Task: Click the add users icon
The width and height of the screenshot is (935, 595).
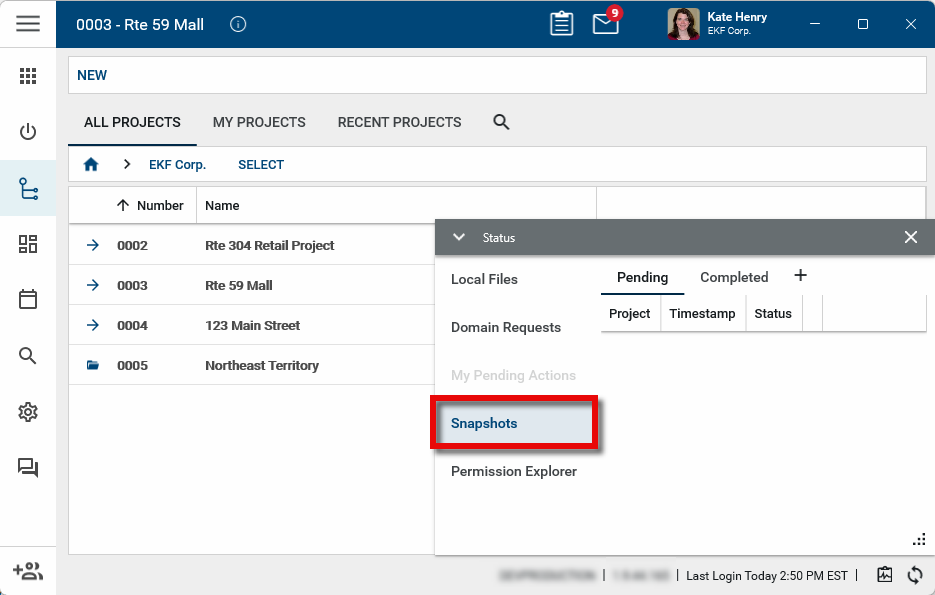Action: (28, 571)
